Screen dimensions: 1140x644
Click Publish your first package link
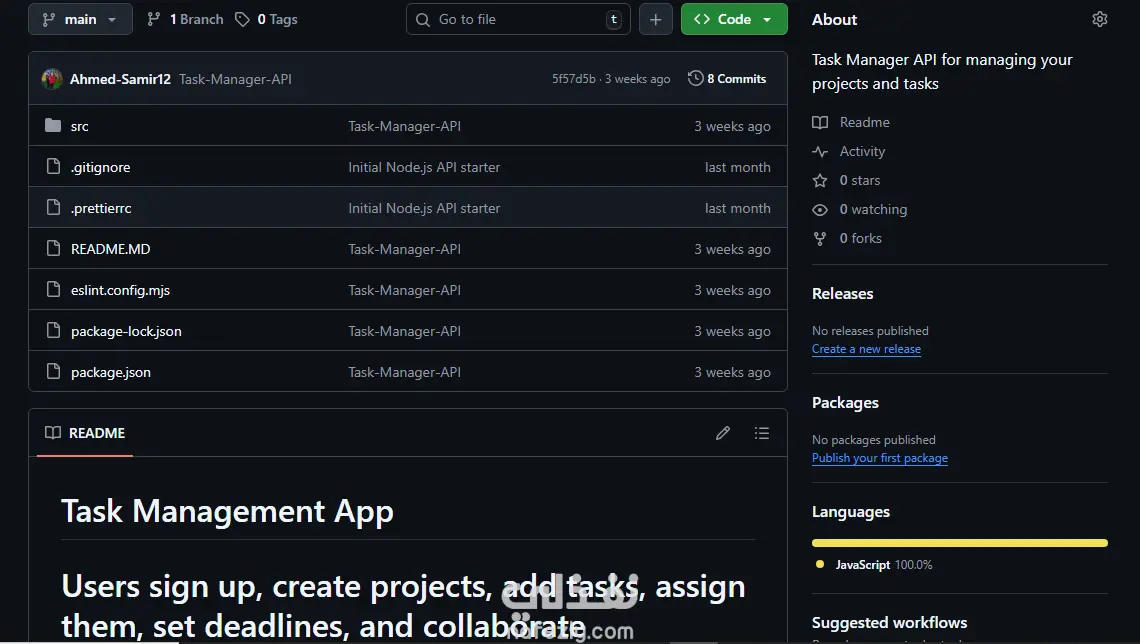coord(880,458)
